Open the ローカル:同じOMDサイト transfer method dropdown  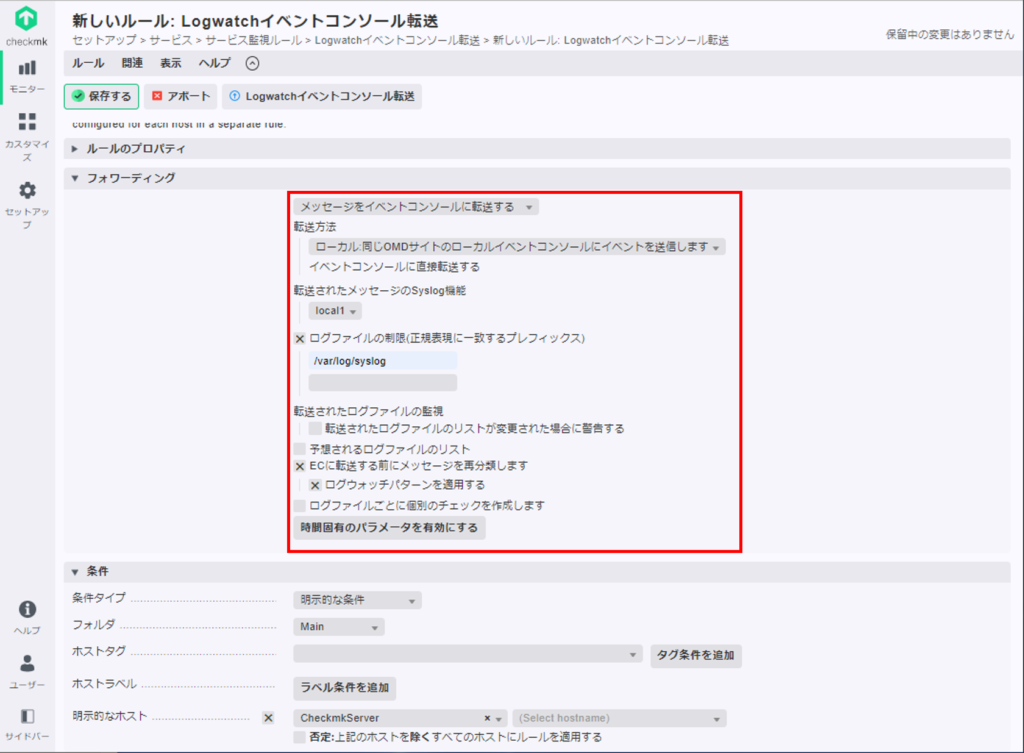[517, 247]
